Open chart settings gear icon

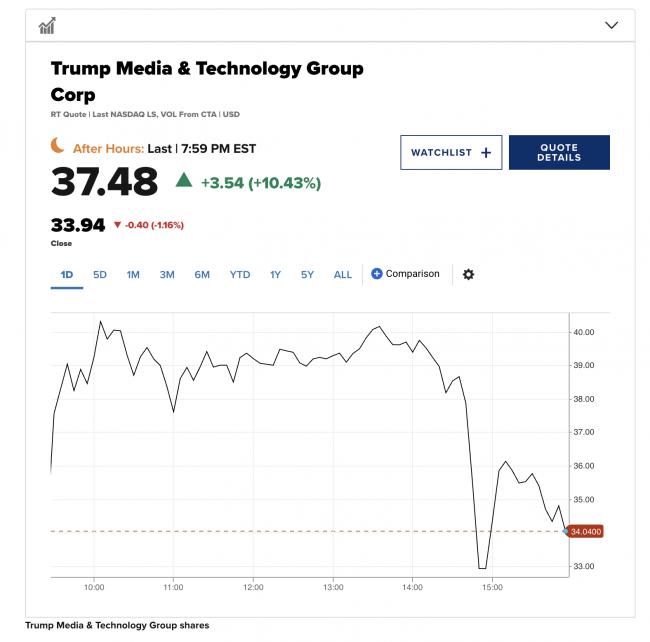[468, 274]
